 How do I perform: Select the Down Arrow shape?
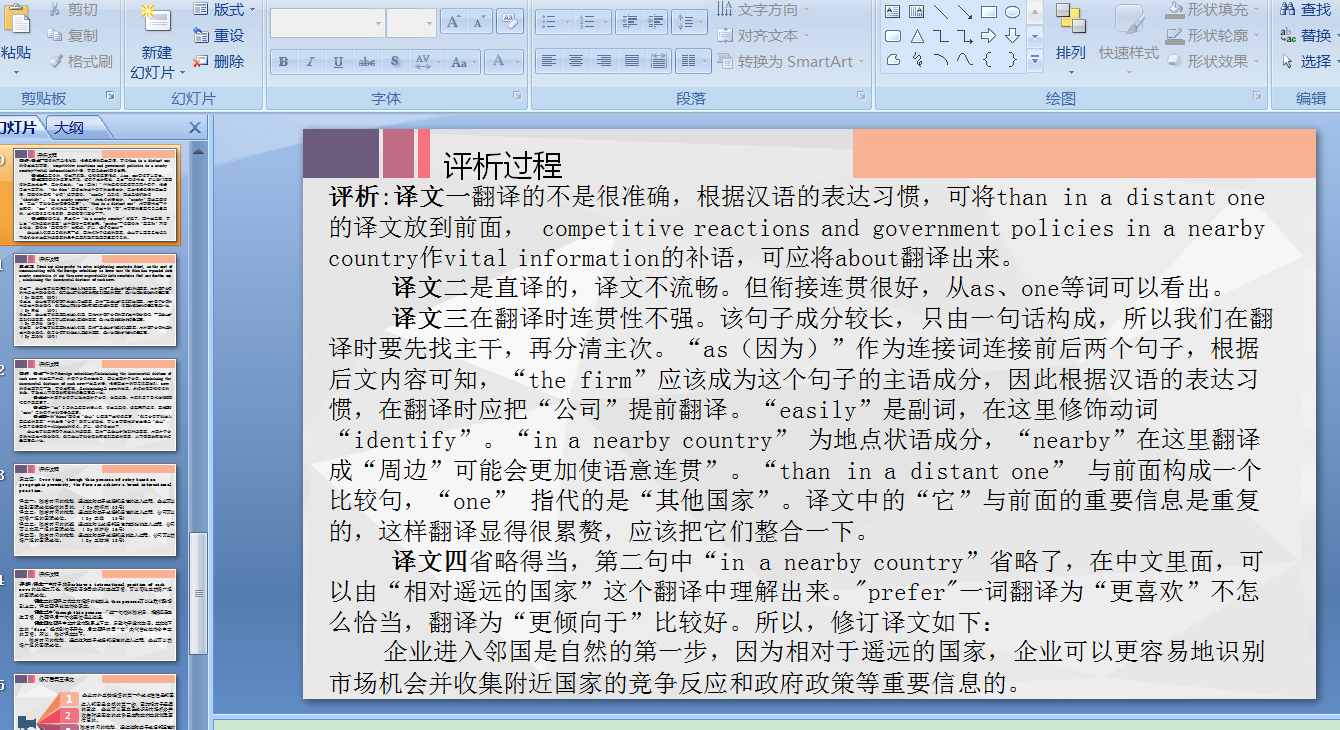point(1012,36)
